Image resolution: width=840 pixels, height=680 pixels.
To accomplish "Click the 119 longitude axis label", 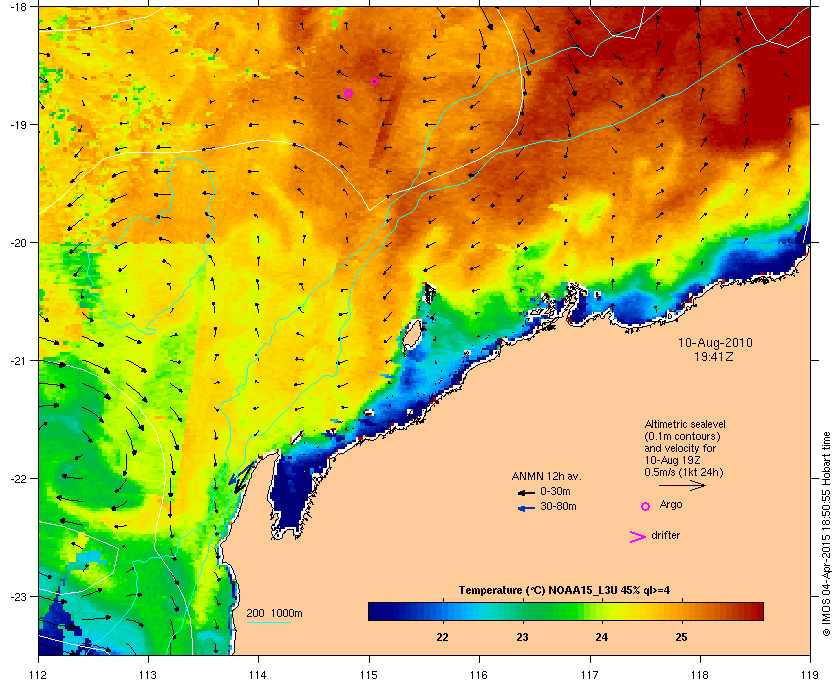I will click(811, 674).
